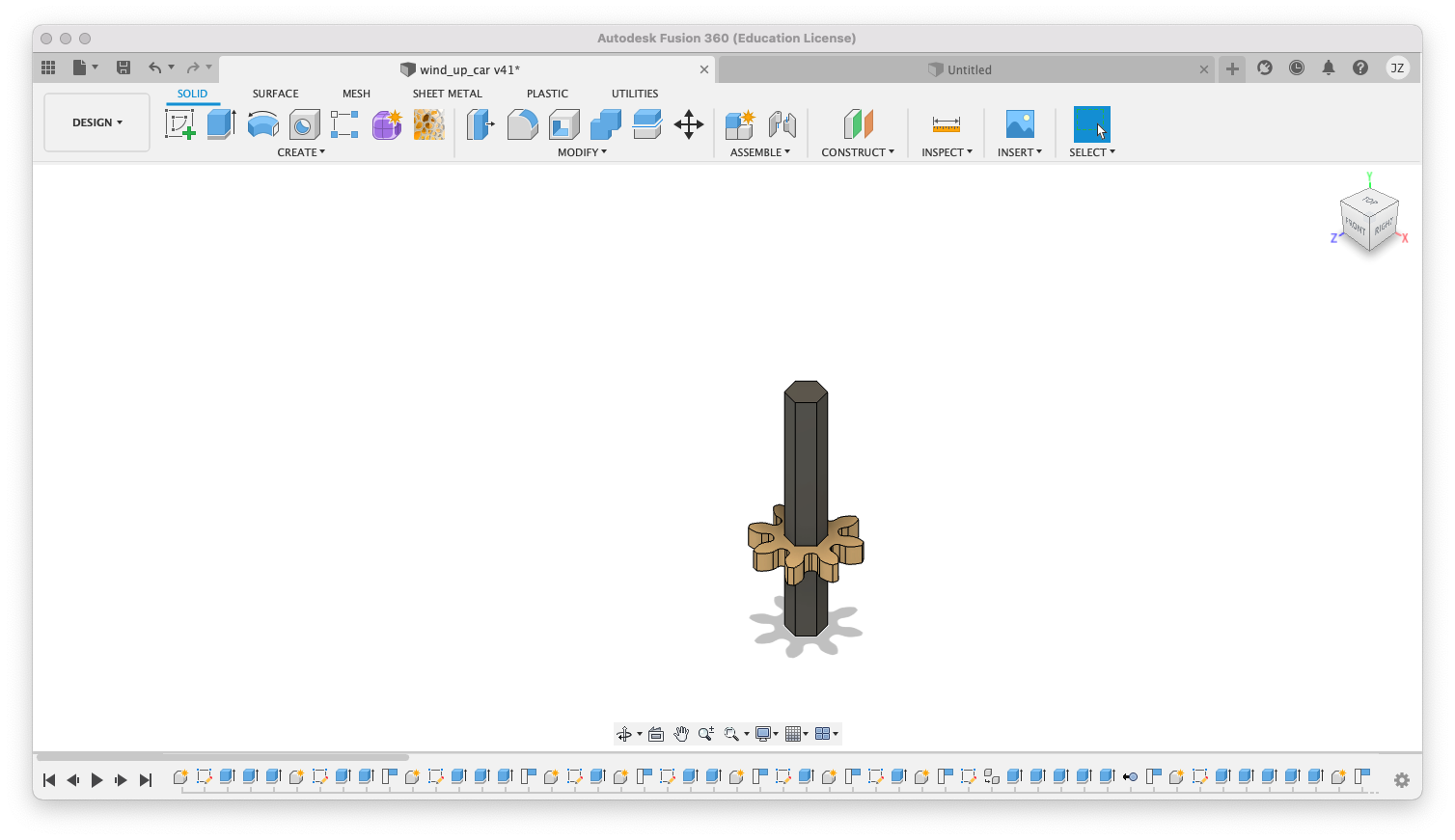Jump to the timeline end

146,780
